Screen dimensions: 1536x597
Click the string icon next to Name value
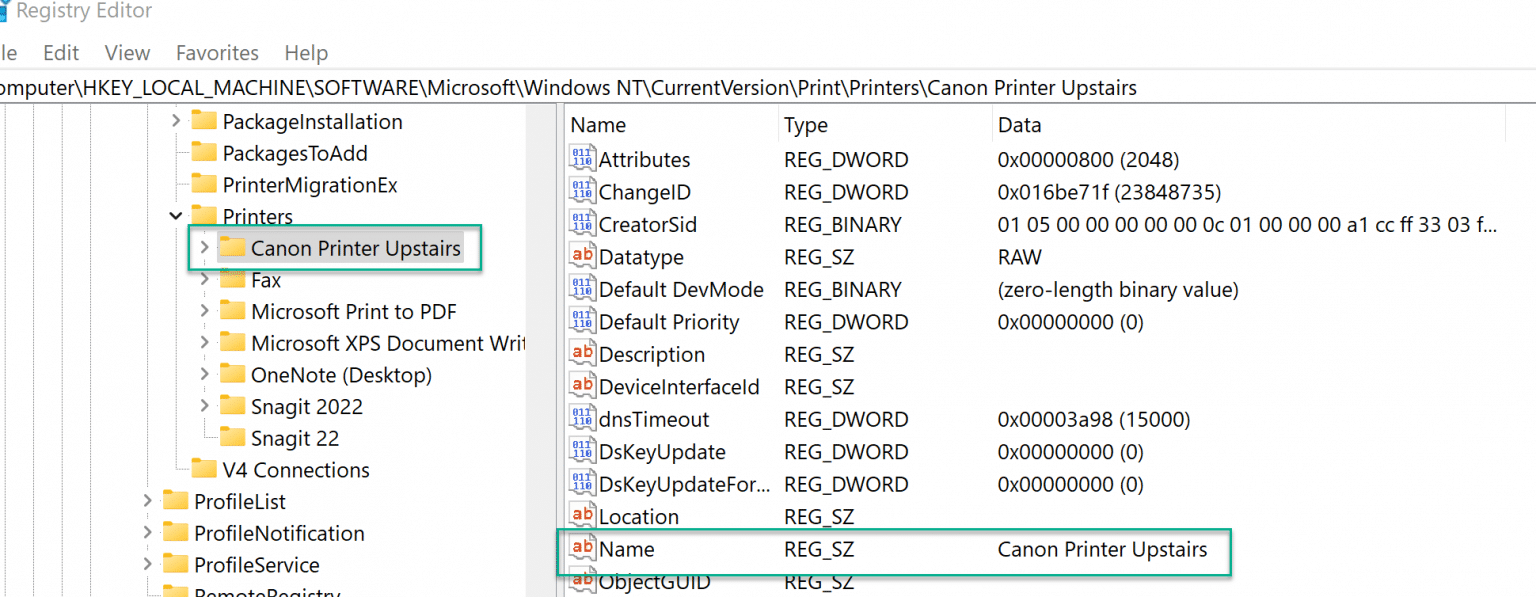pyautogui.click(x=582, y=549)
